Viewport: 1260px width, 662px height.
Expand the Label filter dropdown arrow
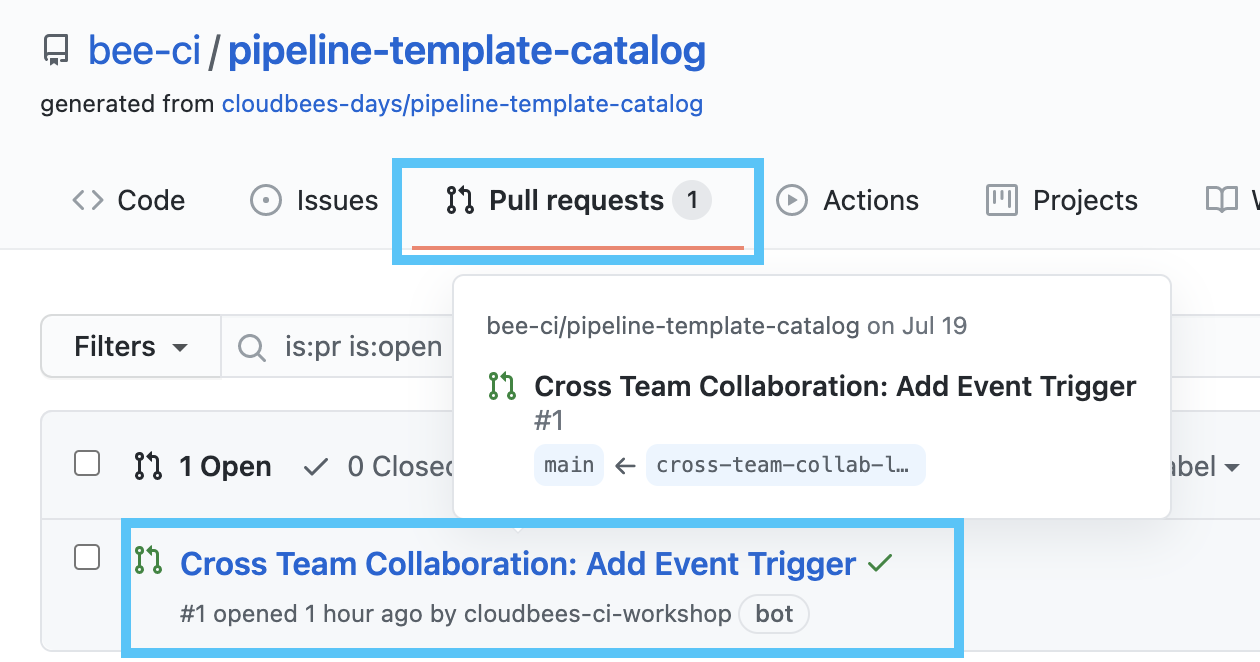tap(1231, 467)
